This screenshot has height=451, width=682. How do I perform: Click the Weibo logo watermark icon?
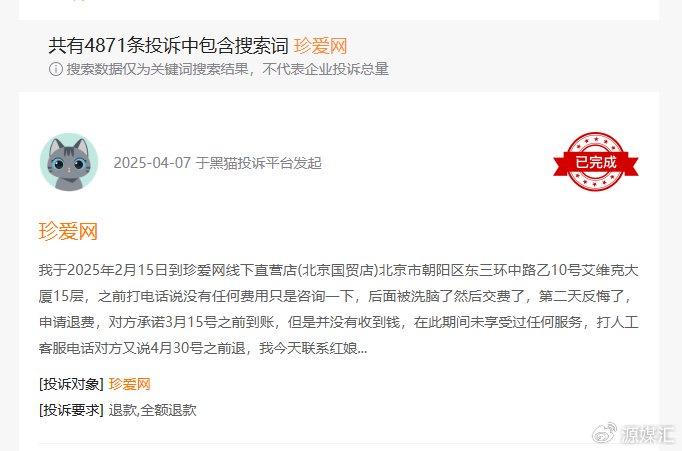pyautogui.click(x=605, y=433)
